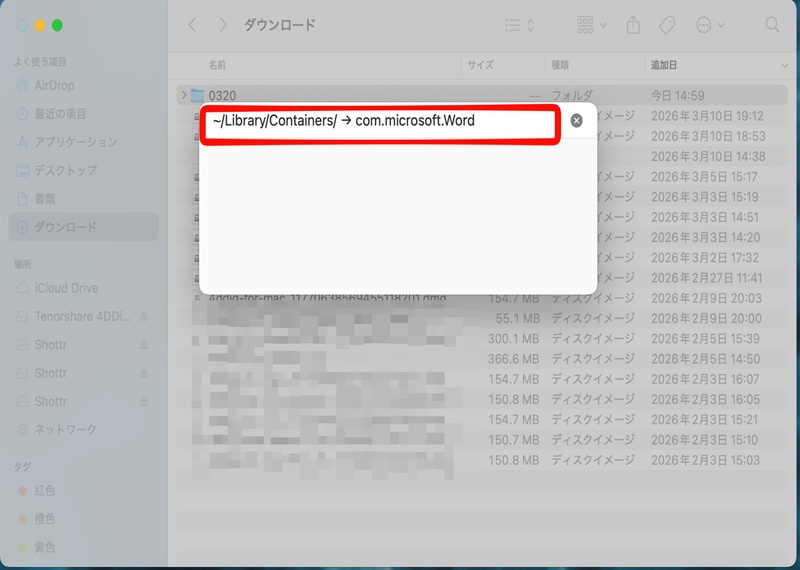800x570 pixels.
Task: Click the date 2026年3月5日 15:17
Action: pyautogui.click(x=704, y=177)
